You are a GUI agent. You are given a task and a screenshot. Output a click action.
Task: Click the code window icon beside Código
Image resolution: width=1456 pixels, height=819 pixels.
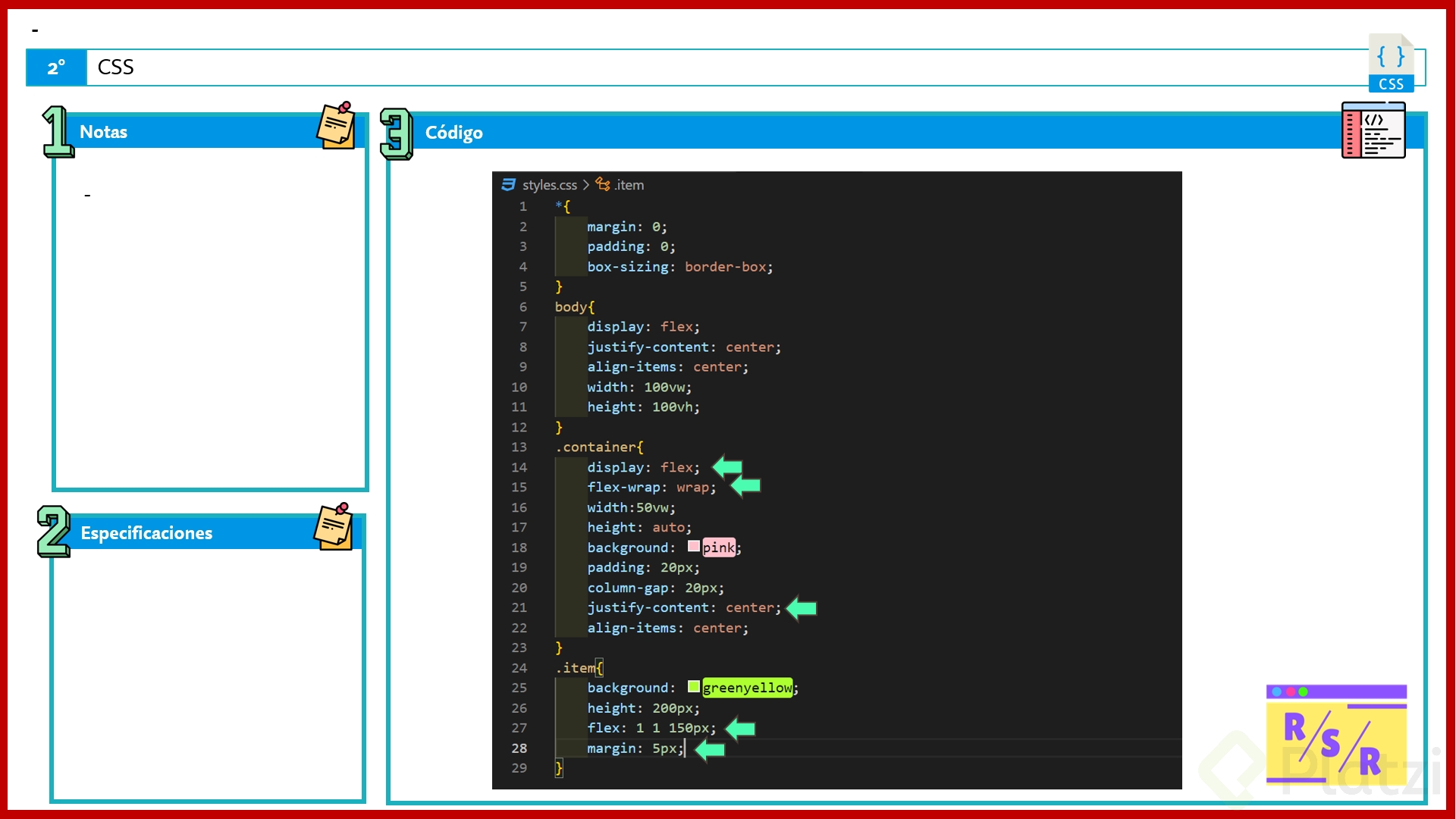tap(1373, 130)
